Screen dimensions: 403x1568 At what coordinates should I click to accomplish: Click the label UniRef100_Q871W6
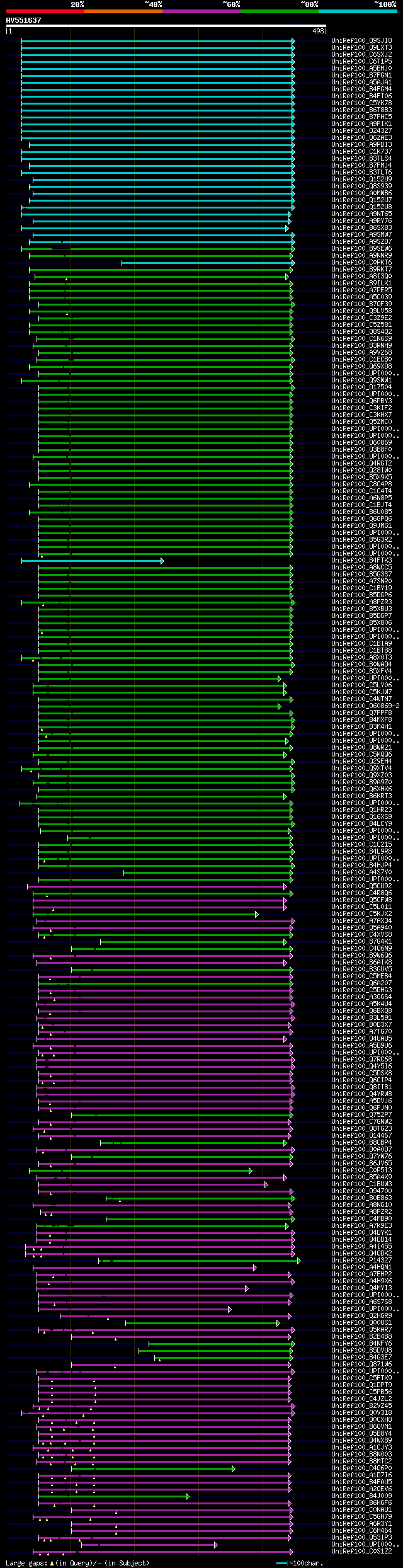point(361,1365)
